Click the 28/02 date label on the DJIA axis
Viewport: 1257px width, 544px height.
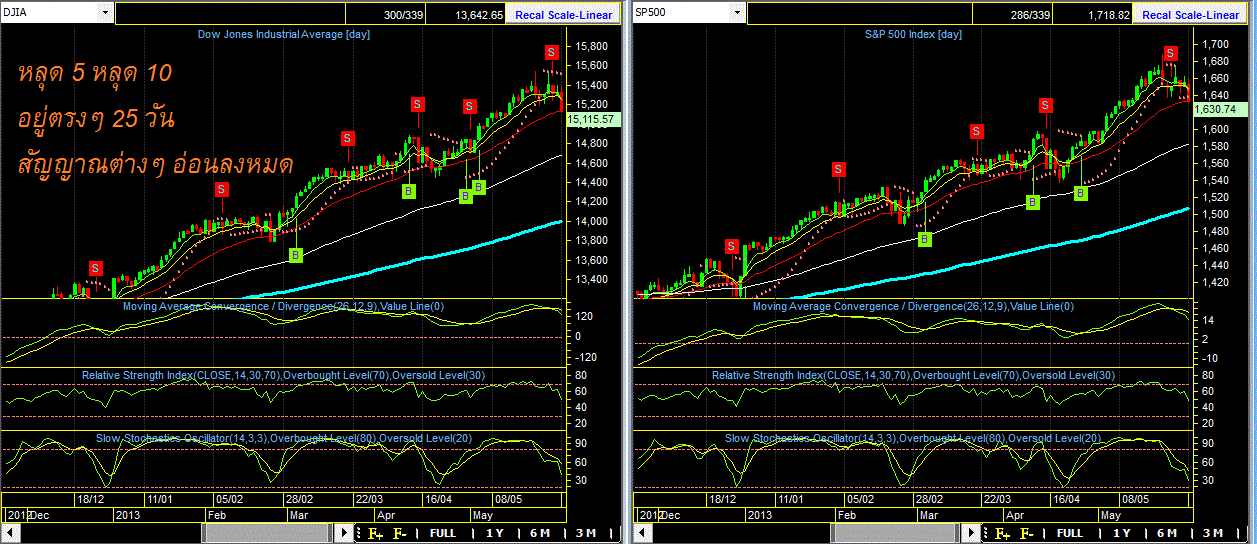[301, 498]
